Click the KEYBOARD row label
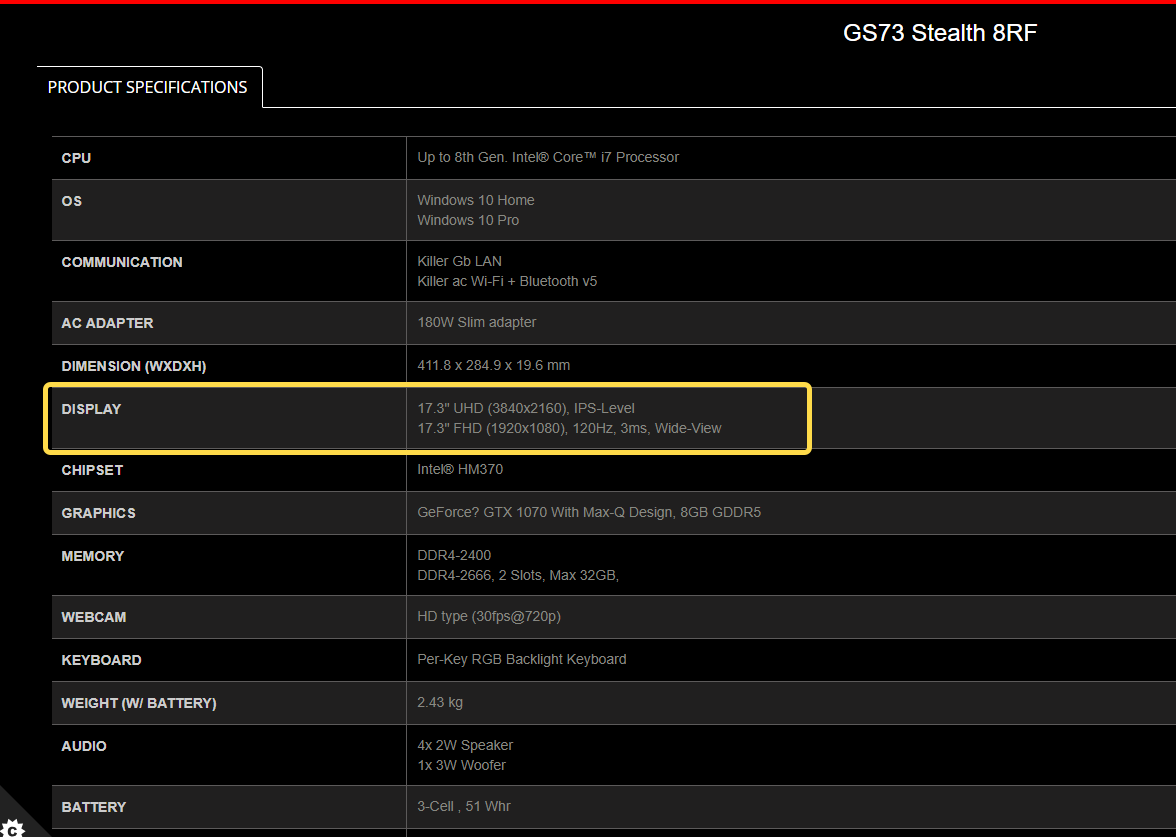This screenshot has height=837, width=1176. (x=101, y=660)
